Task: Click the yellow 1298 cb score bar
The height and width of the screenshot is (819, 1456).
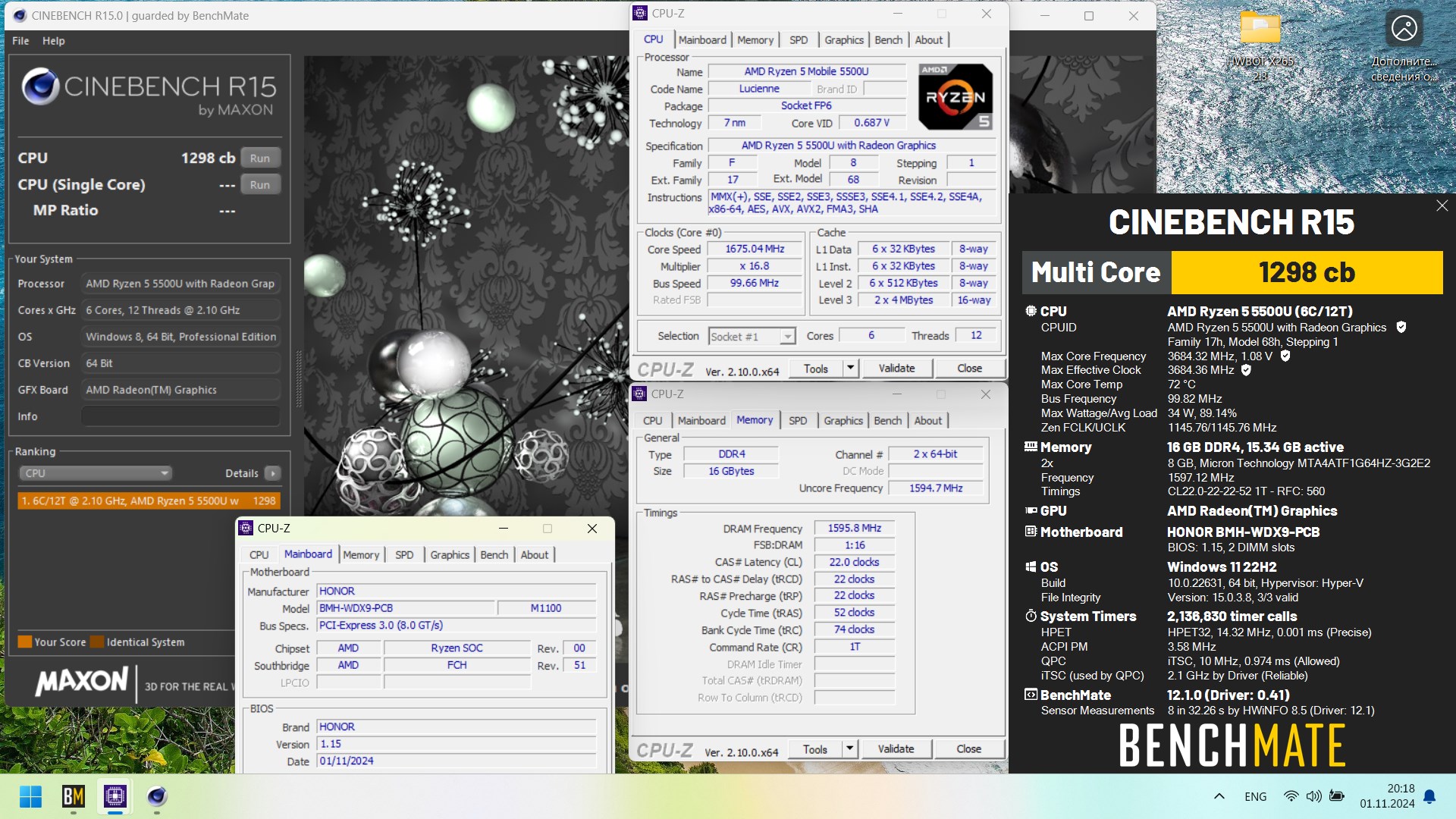Action: tap(1307, 272)
